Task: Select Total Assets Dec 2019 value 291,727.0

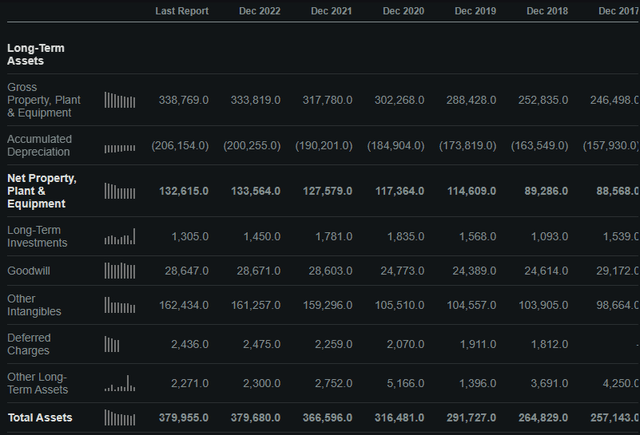Action: click(471, 417)
